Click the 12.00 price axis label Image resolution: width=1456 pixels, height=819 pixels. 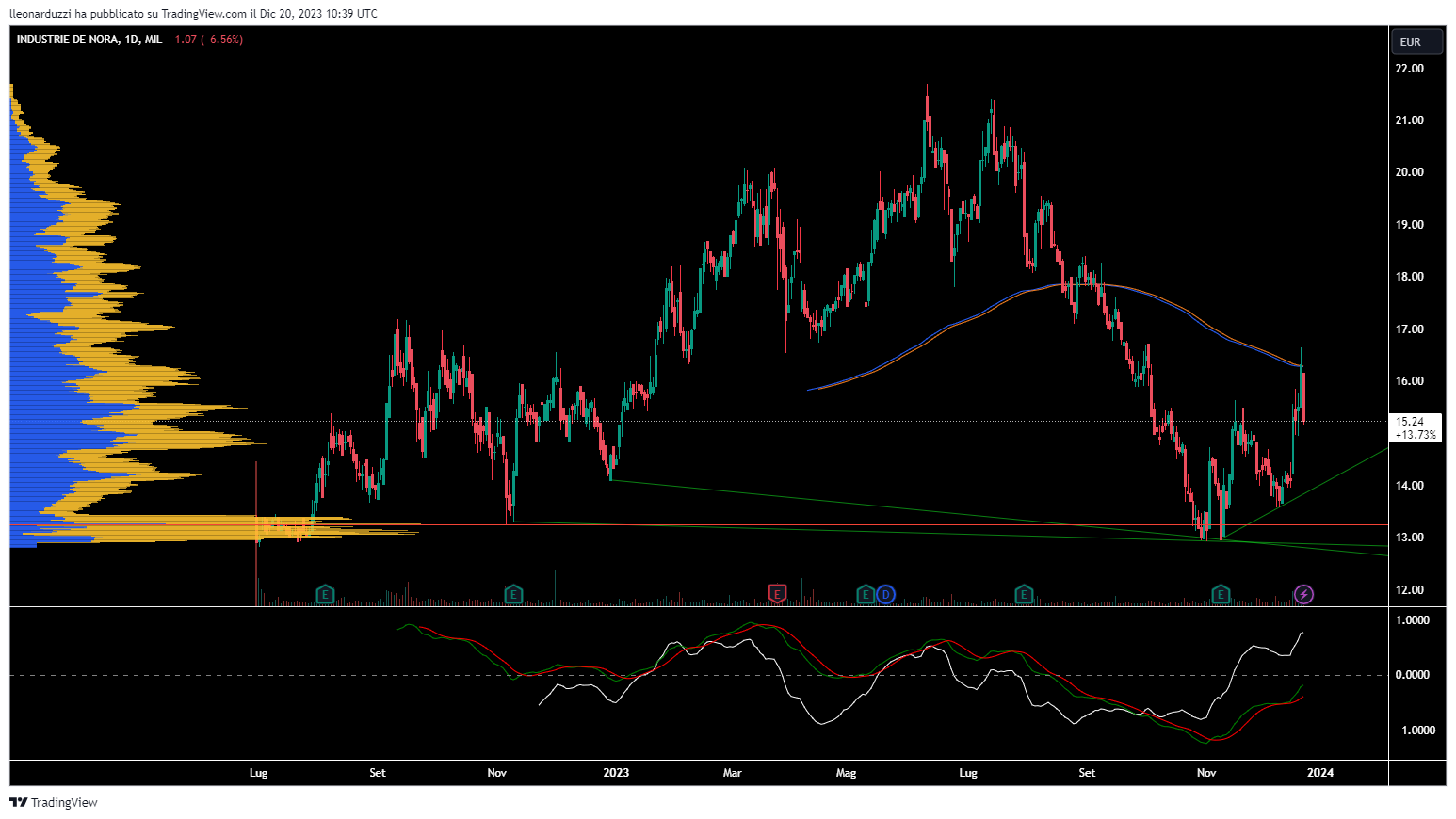1410,590
